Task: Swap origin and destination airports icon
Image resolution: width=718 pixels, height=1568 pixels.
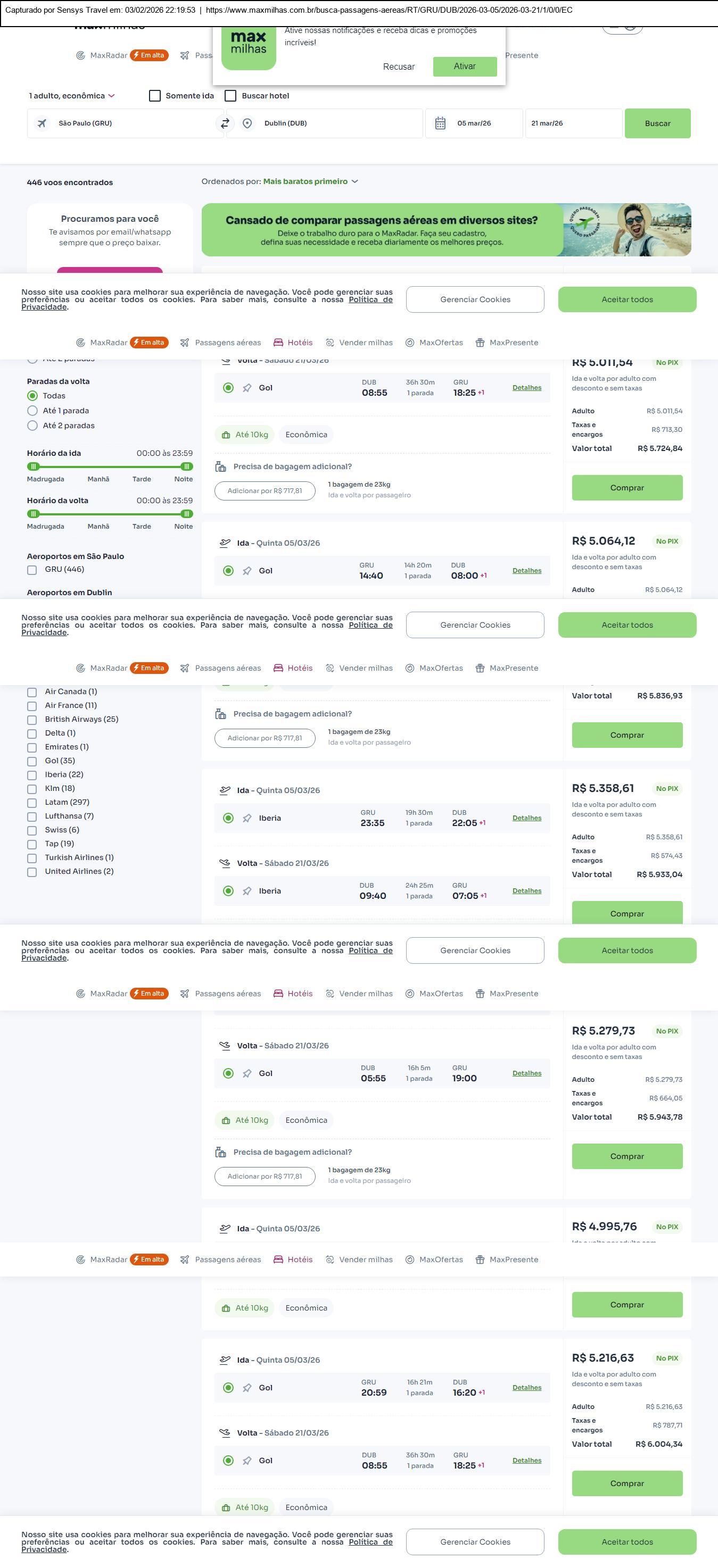Action: tap(225, 123)
